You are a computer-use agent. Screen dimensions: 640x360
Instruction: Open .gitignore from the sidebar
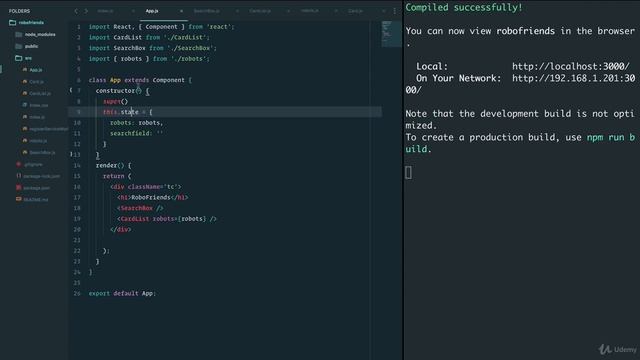coord(33,164)
